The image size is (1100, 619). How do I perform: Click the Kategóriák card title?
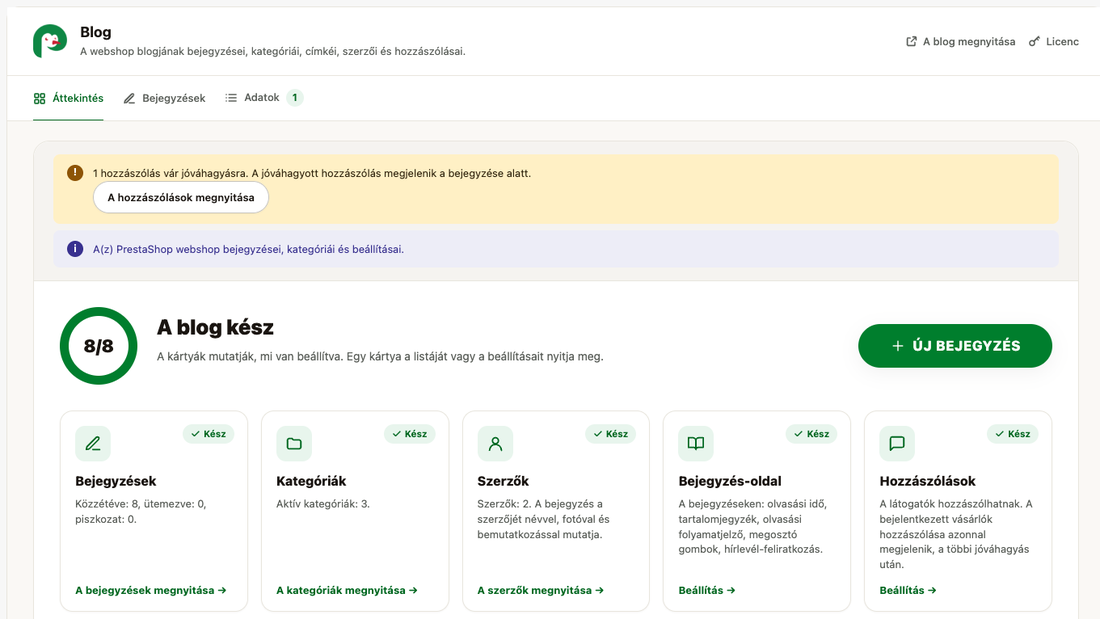(311, 481)
